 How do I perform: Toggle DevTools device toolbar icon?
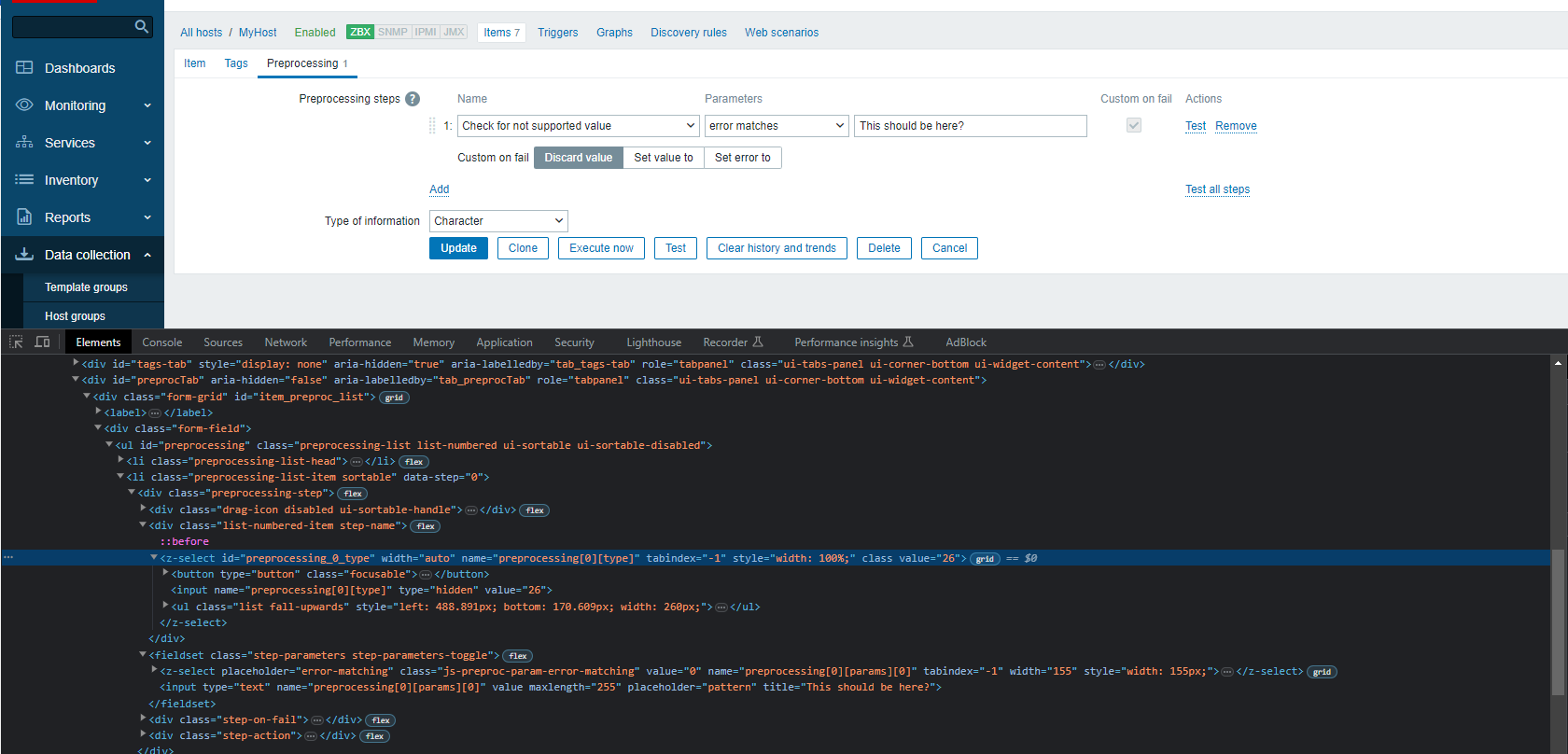(42, 342)
